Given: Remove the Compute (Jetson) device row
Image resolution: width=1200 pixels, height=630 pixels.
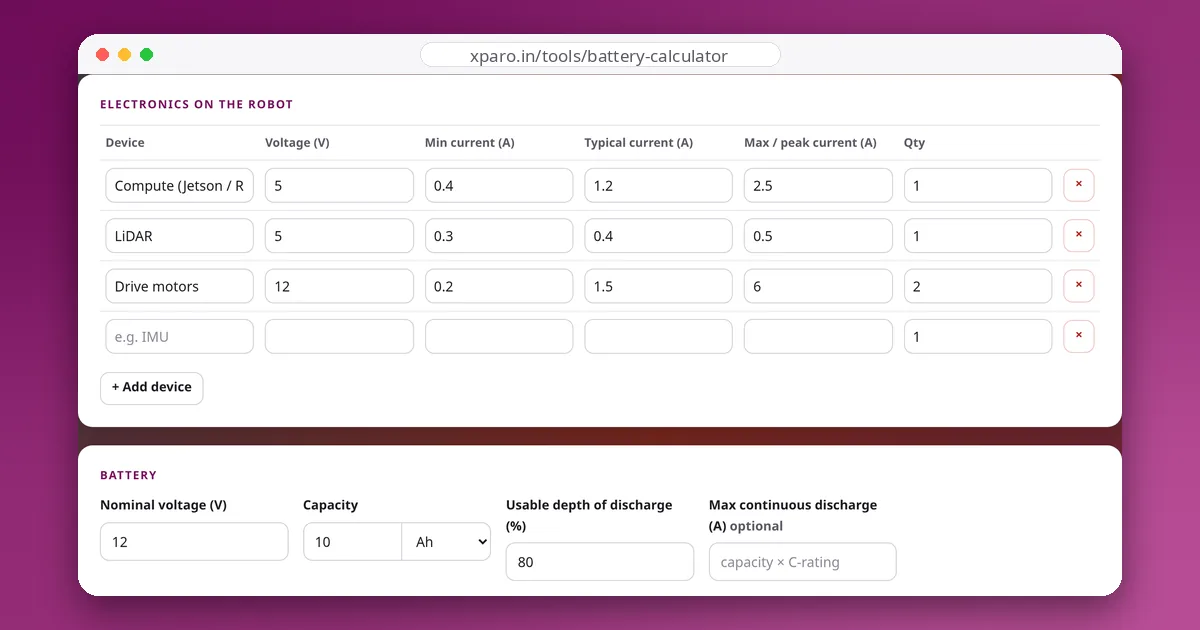Looking at the screenshot, I should (x=1078, y=185).
